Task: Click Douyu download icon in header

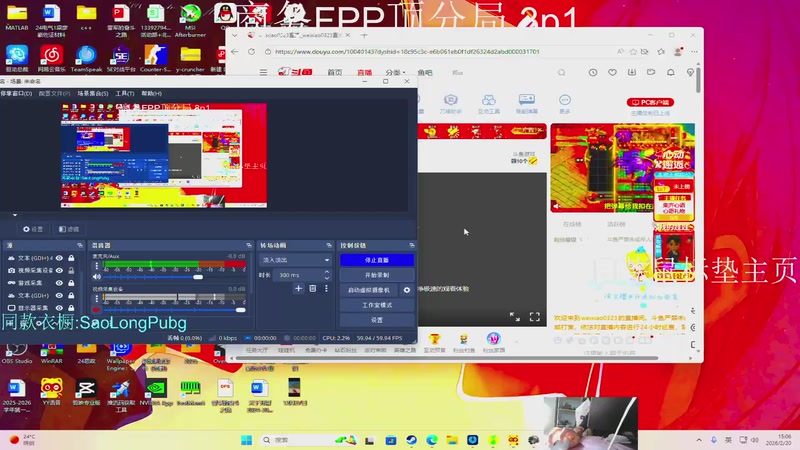Action: (632, 72)
